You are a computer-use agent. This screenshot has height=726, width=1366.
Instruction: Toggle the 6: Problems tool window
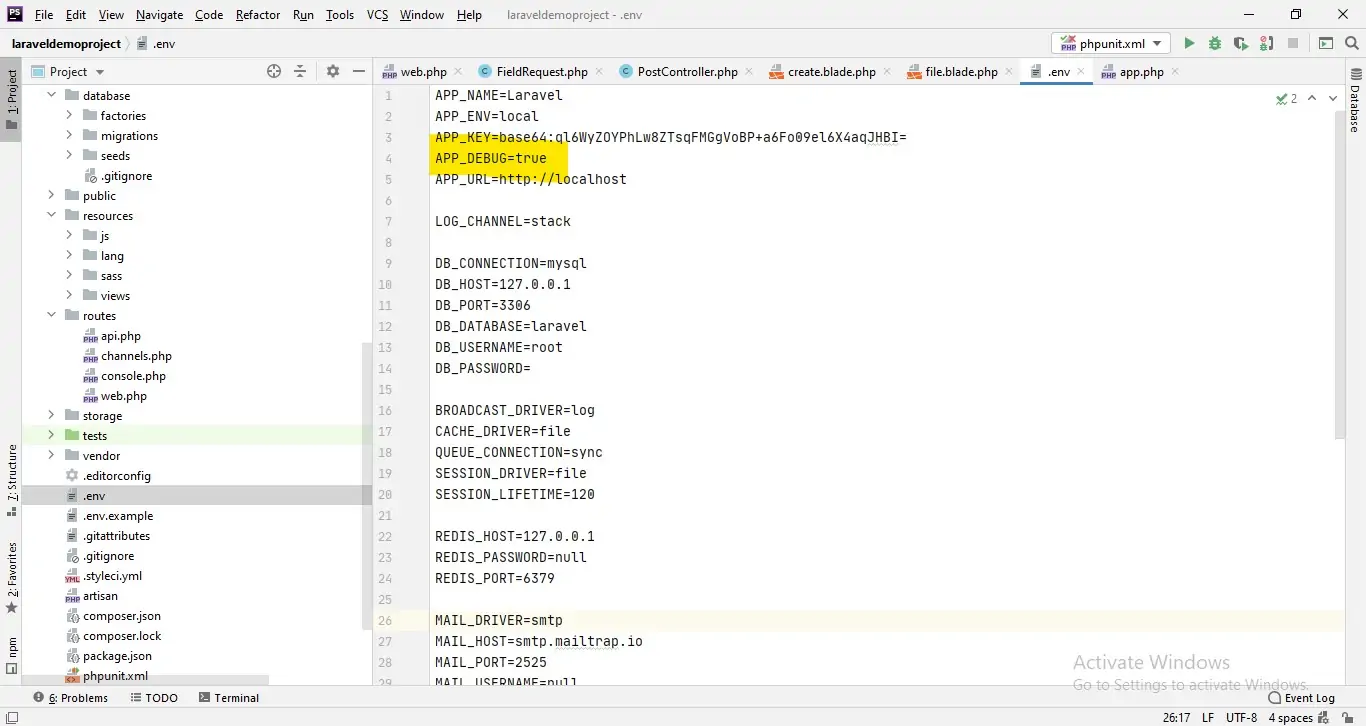click(x=70, y=697)
